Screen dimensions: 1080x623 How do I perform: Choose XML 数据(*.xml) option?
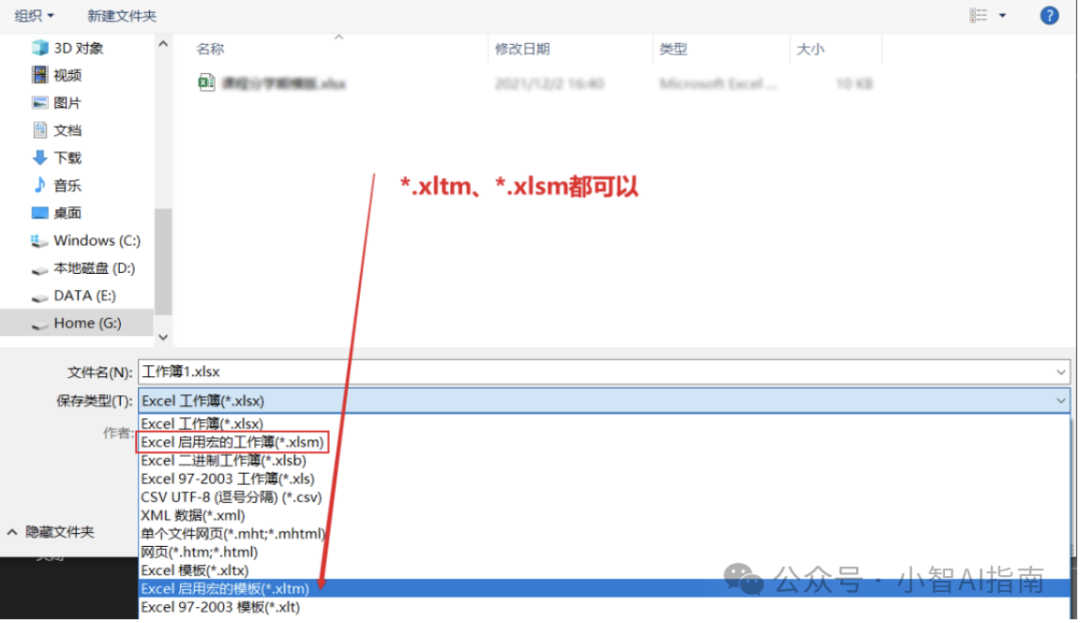604,515
